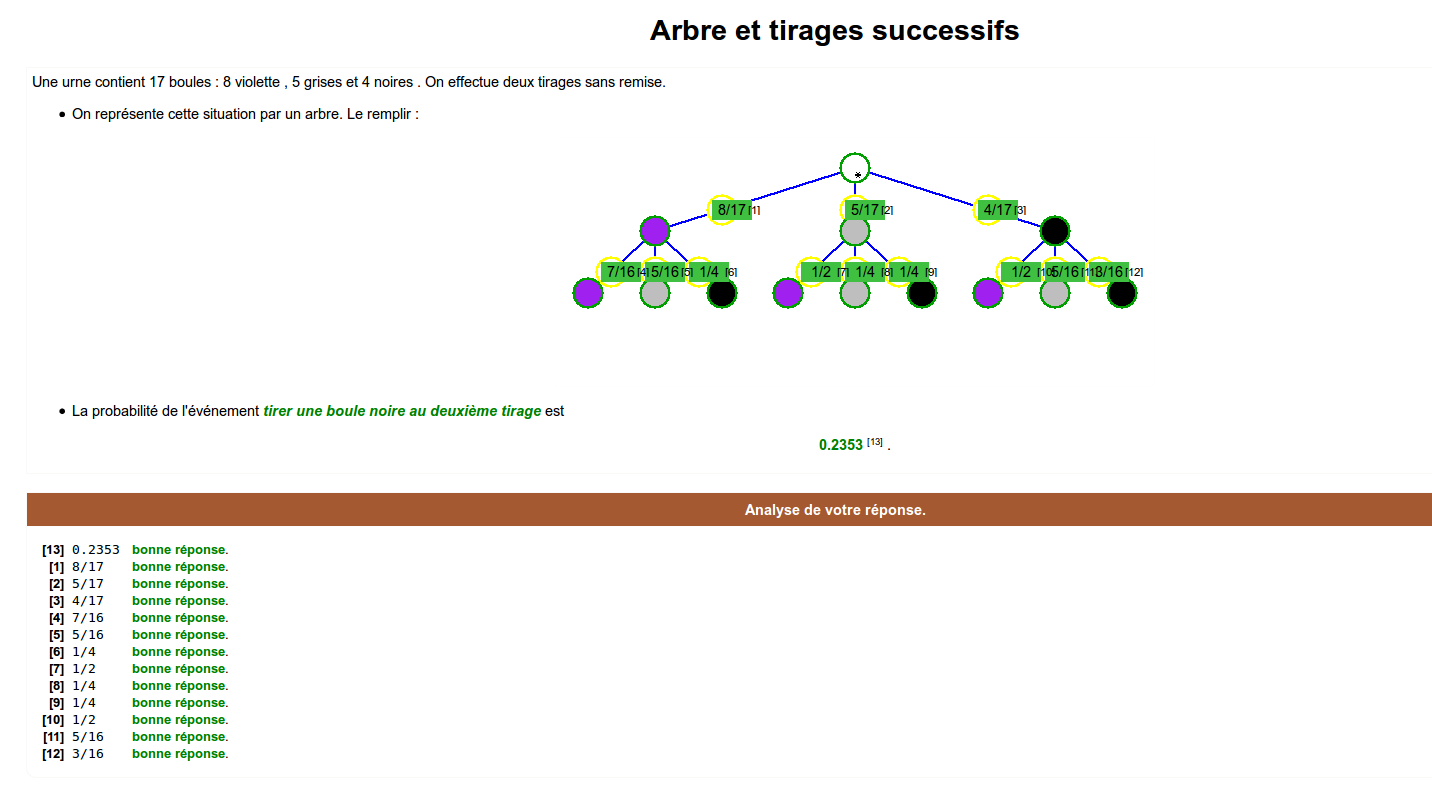Click the black leaf node below 3/16
The height and width of the screenshot is (787, 1432).
(x=1121, y=293)
